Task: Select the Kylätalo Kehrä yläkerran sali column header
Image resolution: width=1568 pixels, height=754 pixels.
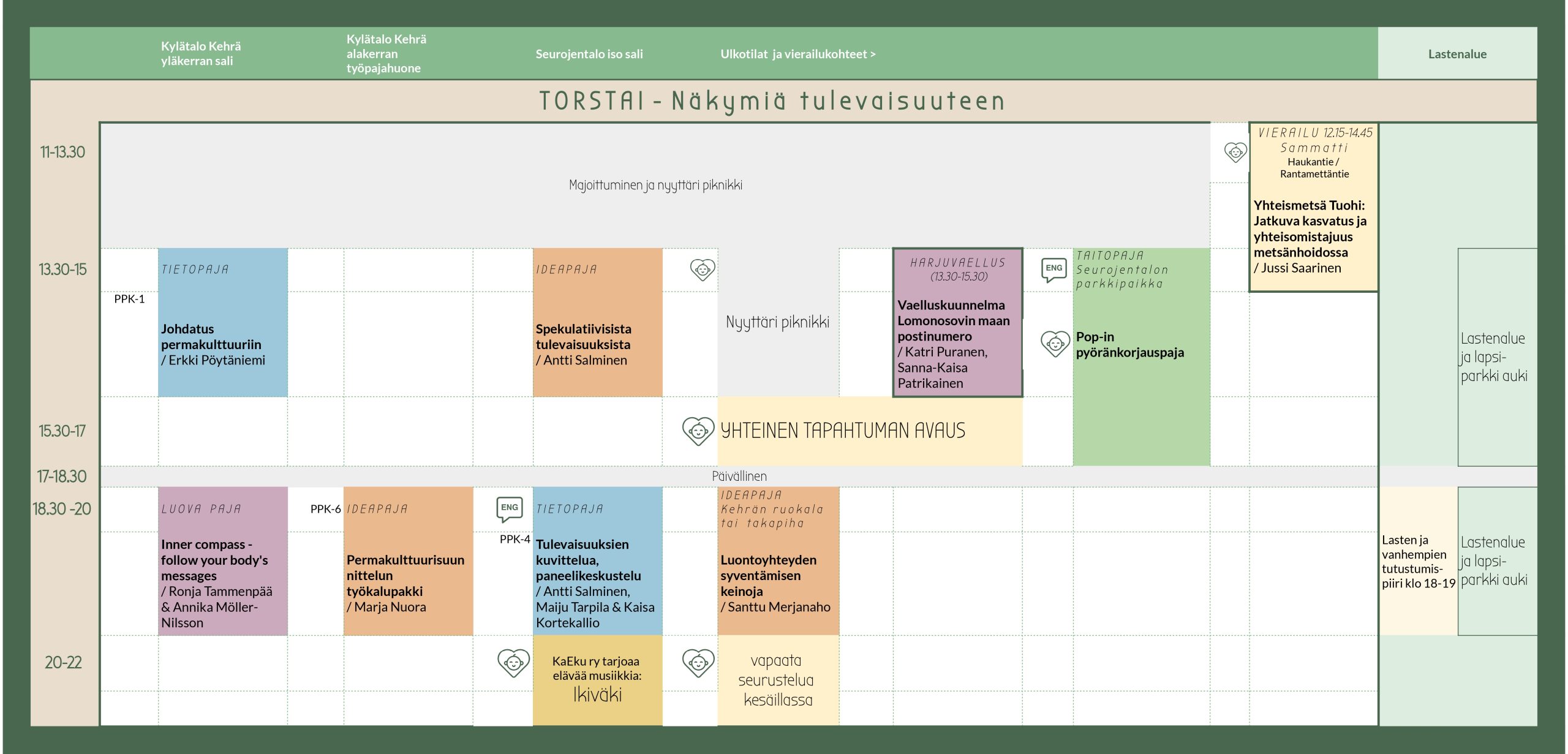Action: pos(200,53)
